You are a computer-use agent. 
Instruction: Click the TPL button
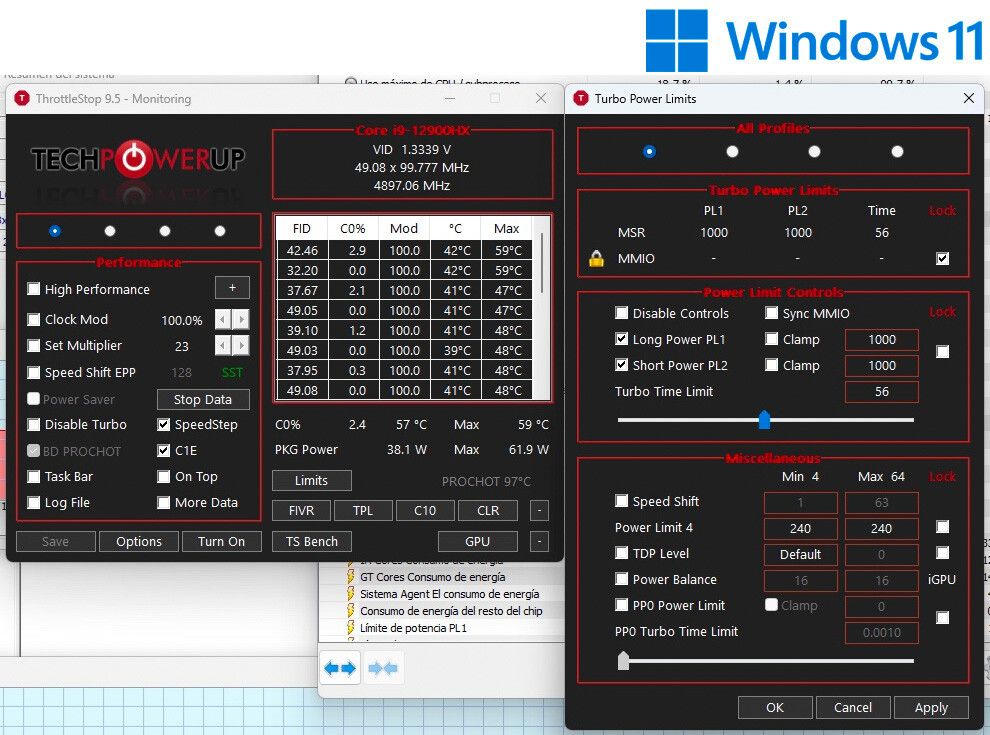point(363,511)
